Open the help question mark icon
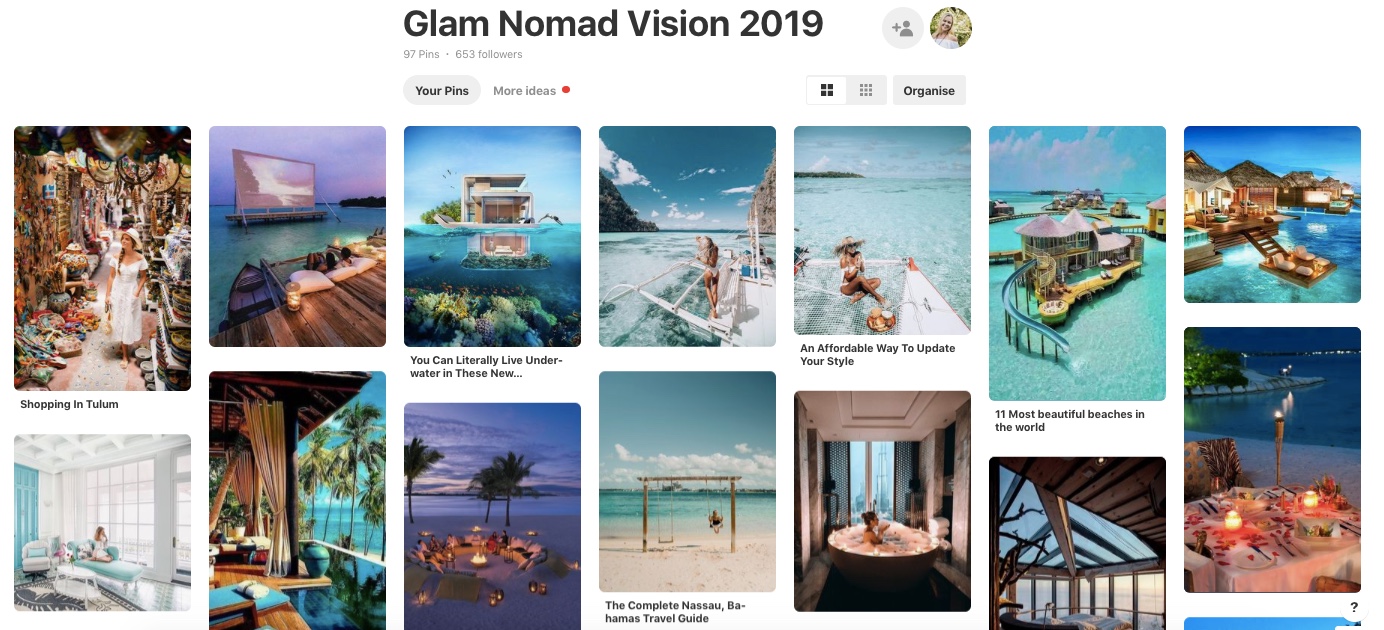The height and width of the screenshot is (630, 1384). click(1354, 607)
